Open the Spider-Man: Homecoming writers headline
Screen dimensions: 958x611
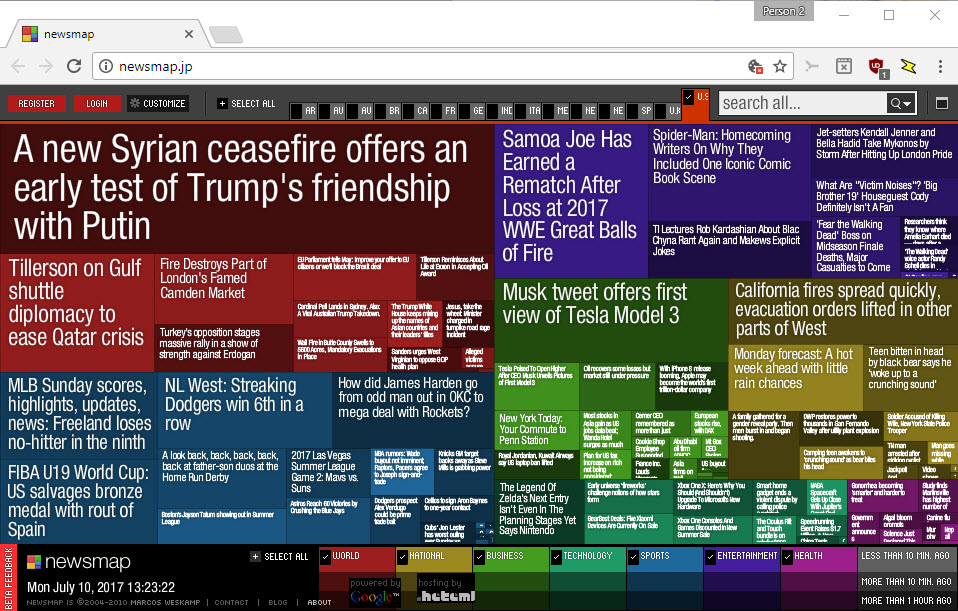click(729, 172)
